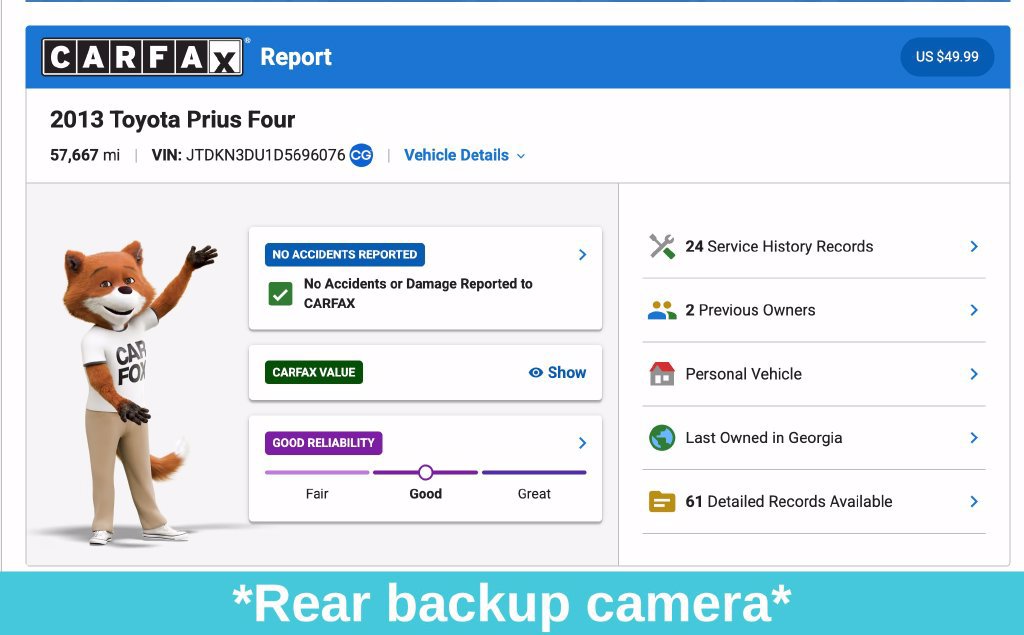This screenshot has width=1024, height=635.
Task: Click the 2013 Toyota Prius Four heading
Action: 172,120
